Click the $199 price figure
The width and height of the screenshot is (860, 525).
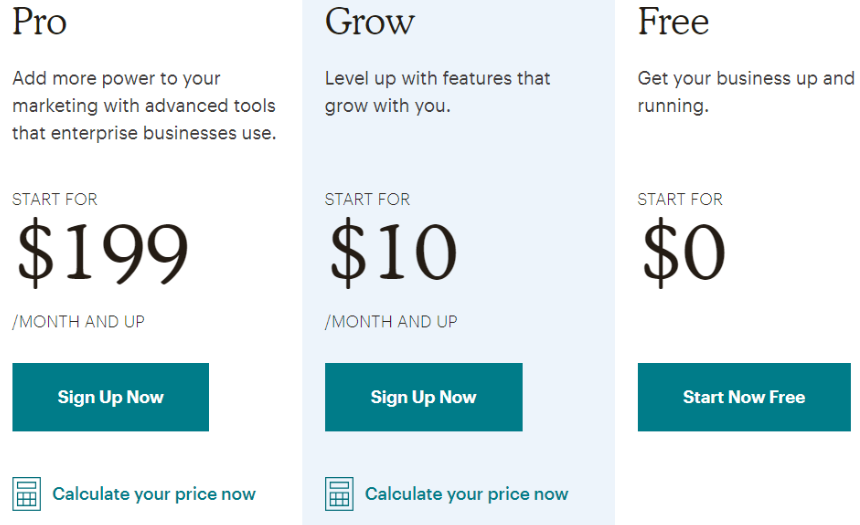pyautogui.click(x=102, y=254)
